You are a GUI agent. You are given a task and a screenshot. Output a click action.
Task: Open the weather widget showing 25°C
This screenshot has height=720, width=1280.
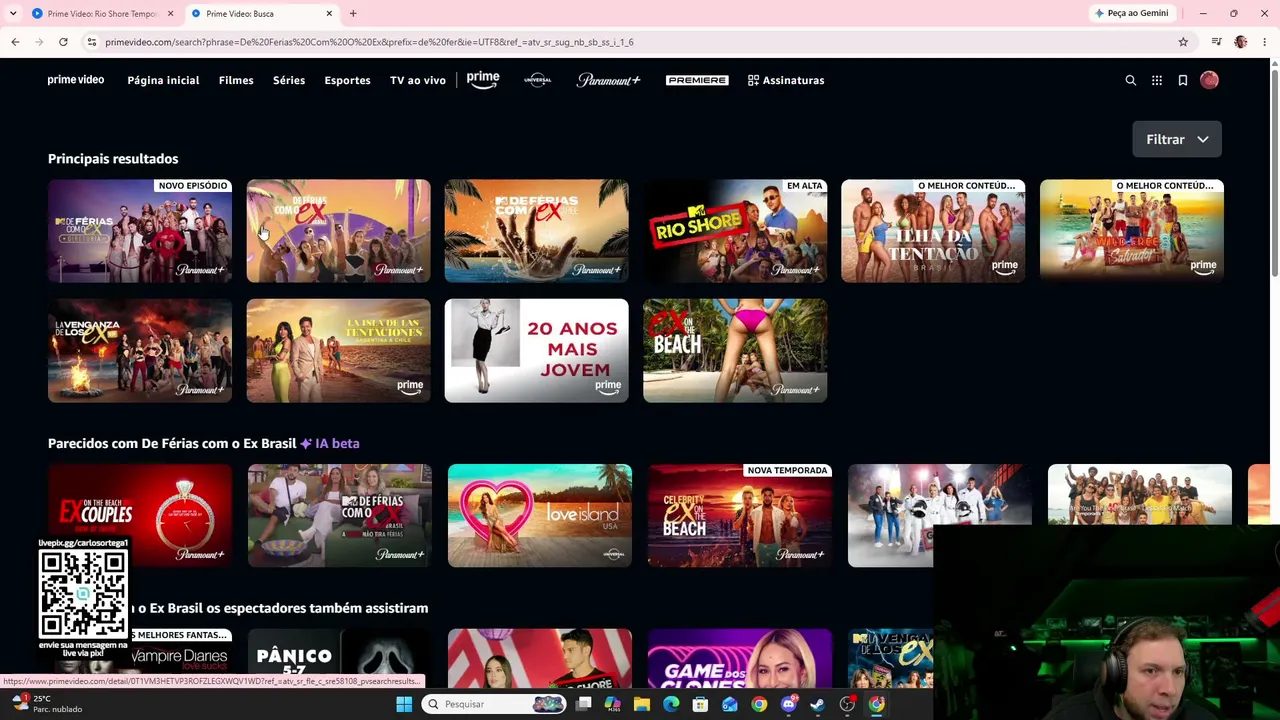click(45, 704)
